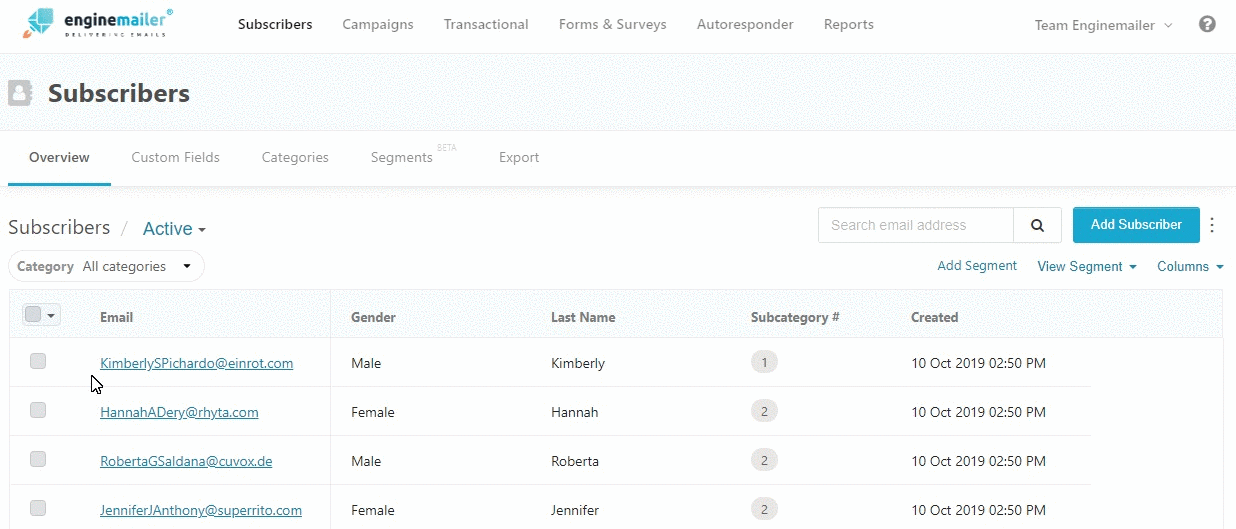
Task: Open the select-all checkbox dropdown in header
Action: [x=51, y=315]
